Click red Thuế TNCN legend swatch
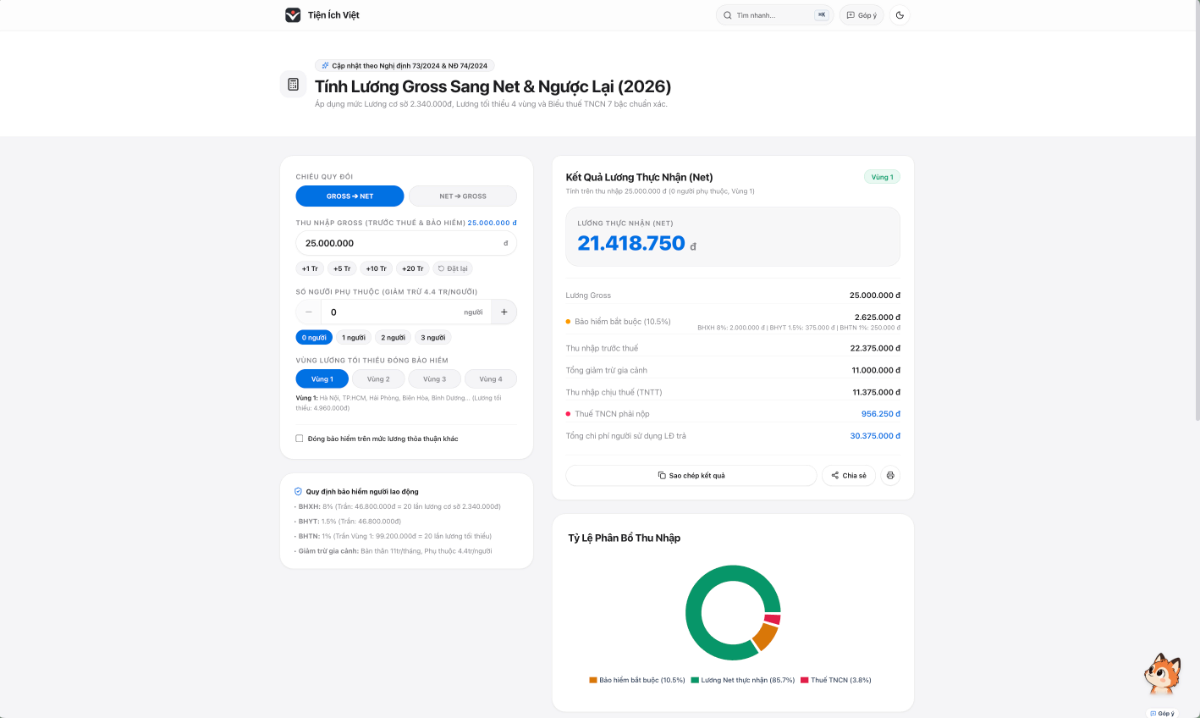The image size is (1200, 718). pos(804,680)
